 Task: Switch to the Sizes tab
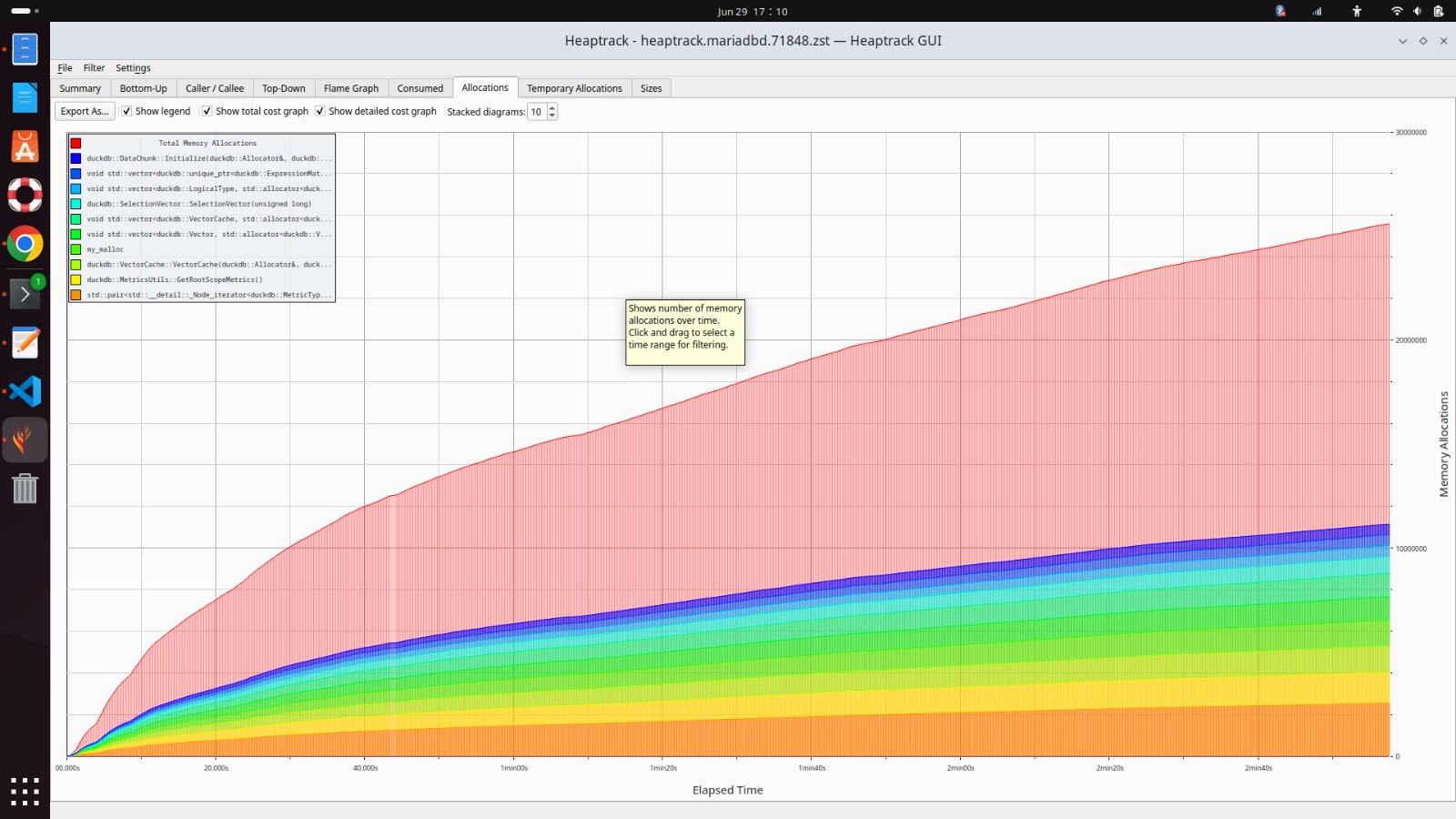pos(651,88)
